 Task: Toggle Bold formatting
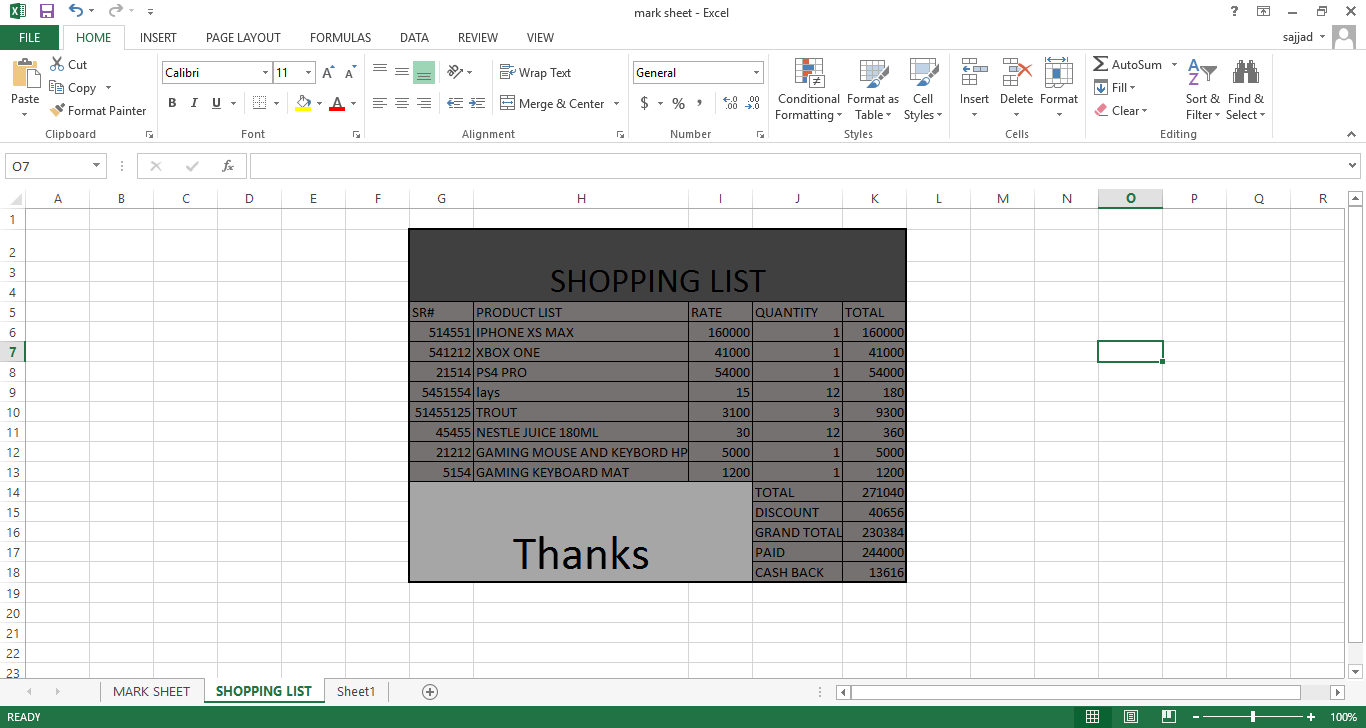click(172, 103)
